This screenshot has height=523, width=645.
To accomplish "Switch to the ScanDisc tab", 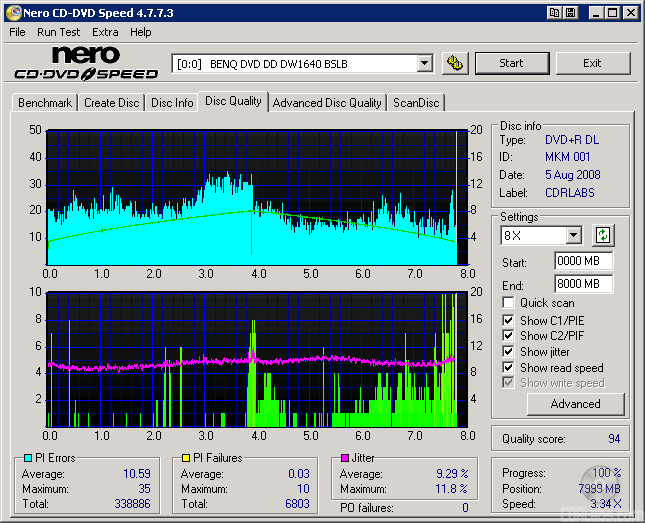I will (x=416, y=102).
